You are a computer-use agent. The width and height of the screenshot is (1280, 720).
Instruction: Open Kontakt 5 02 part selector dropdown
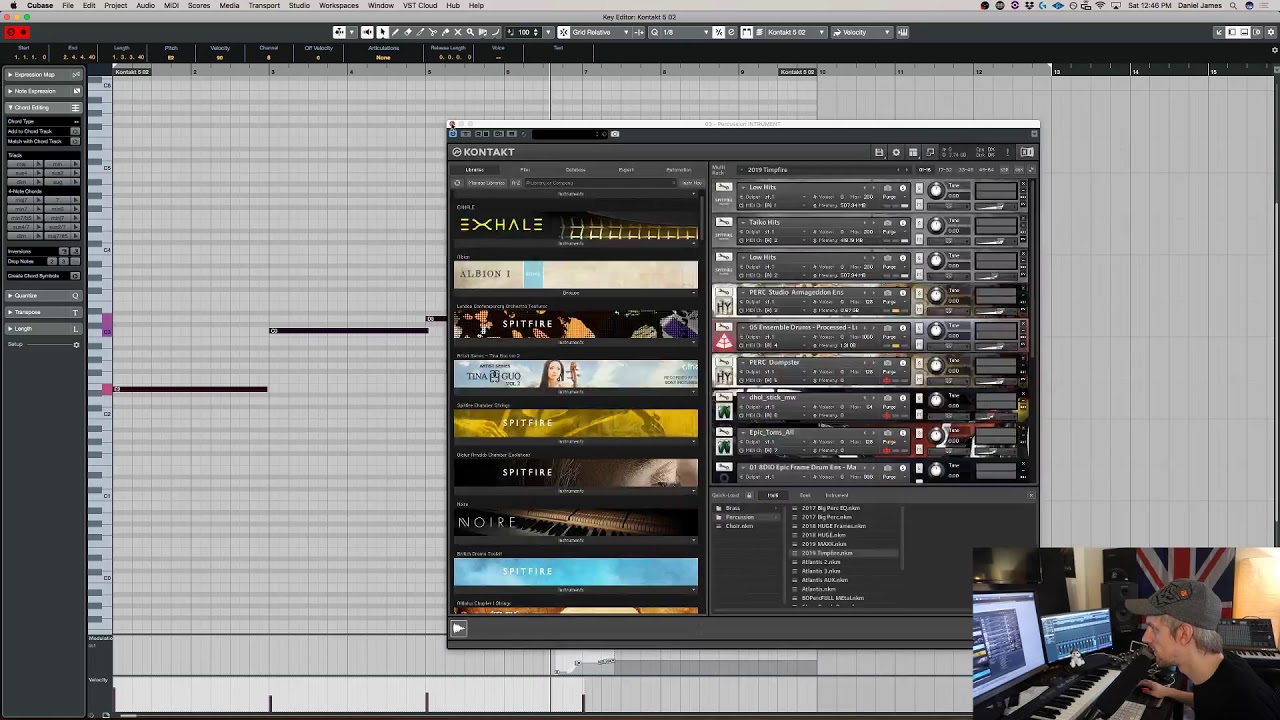coord(796,32)
